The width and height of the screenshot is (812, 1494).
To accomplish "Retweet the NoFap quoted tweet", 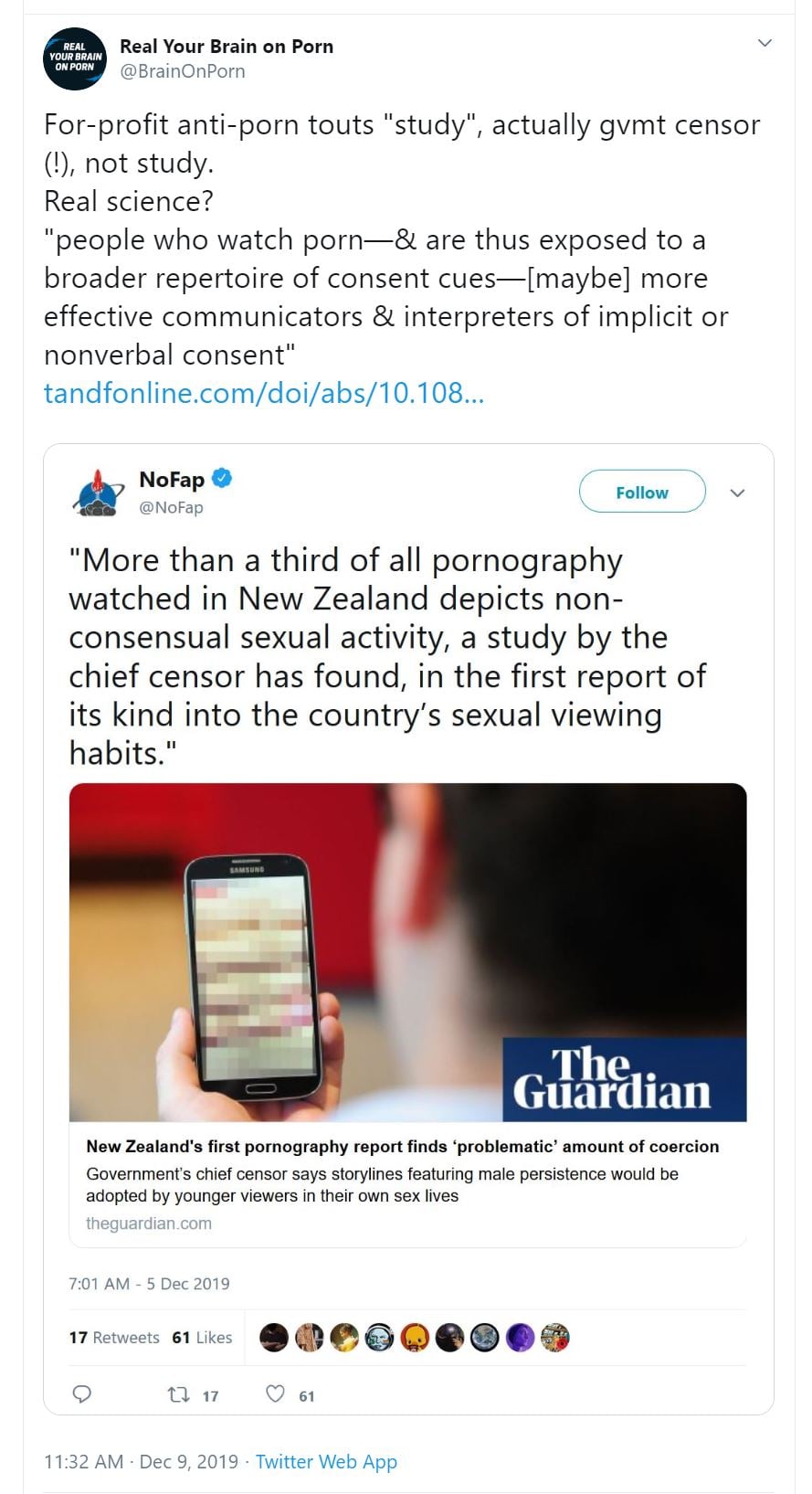I will coord(179,1394).
